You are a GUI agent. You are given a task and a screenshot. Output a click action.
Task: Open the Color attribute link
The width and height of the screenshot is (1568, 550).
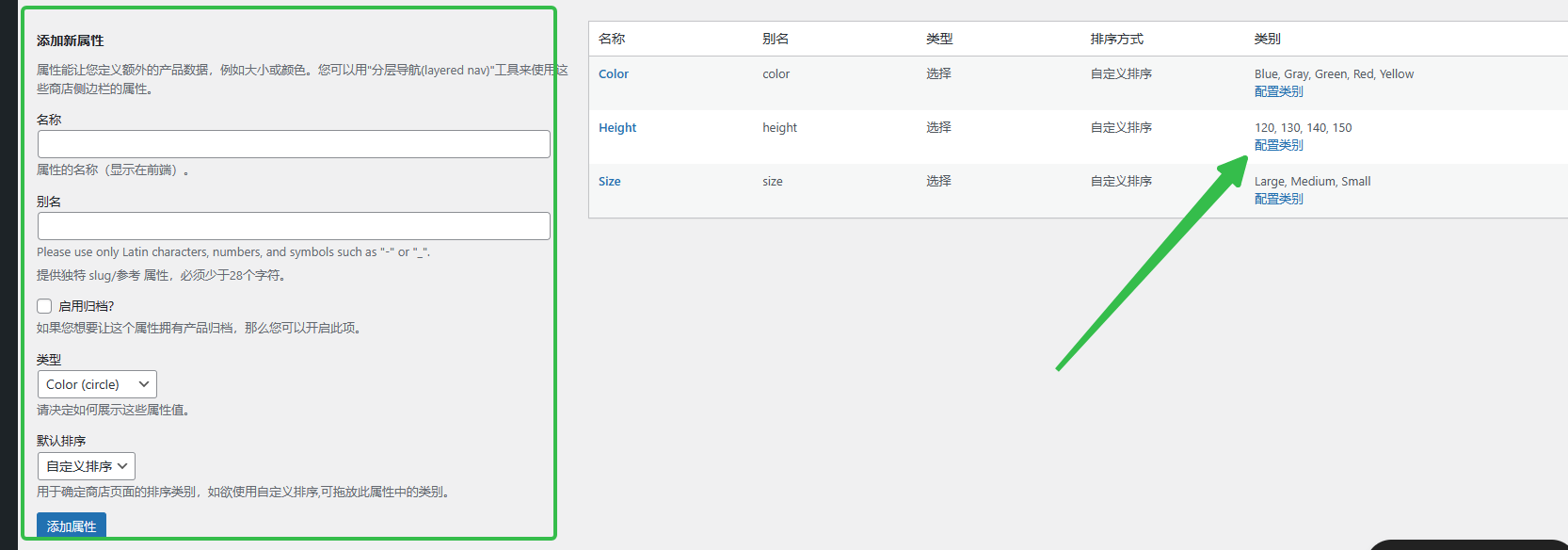[614, 74]
